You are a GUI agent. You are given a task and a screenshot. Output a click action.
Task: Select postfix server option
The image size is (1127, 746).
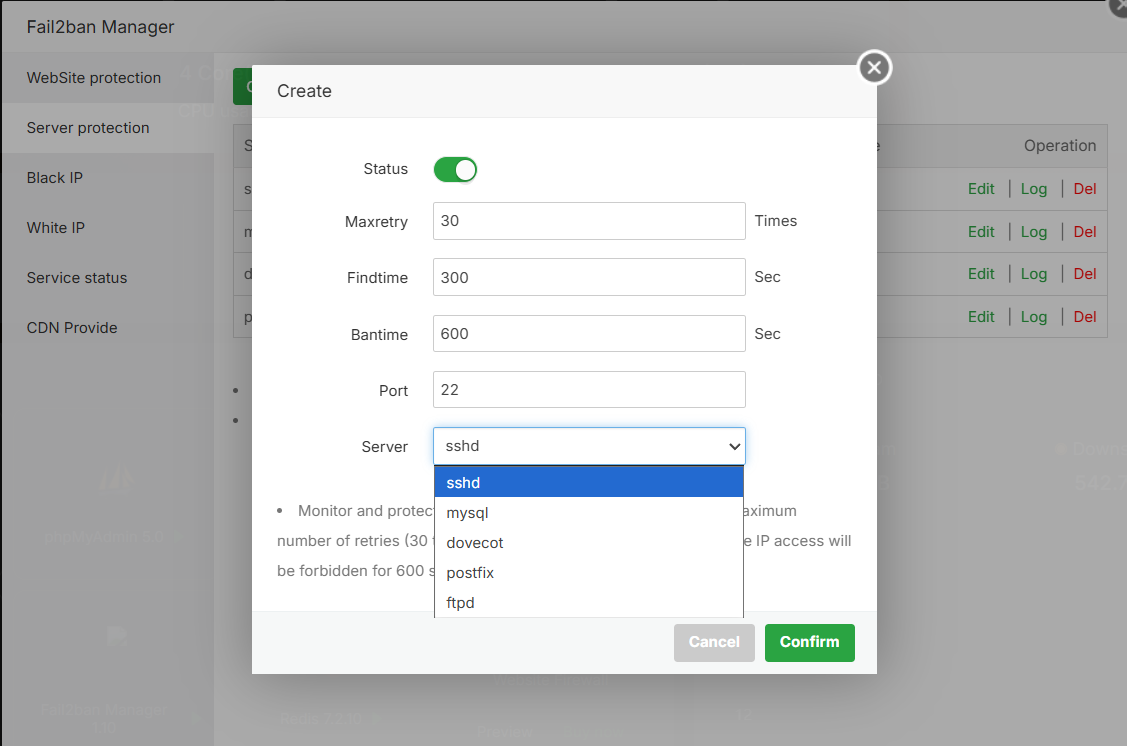589,573
